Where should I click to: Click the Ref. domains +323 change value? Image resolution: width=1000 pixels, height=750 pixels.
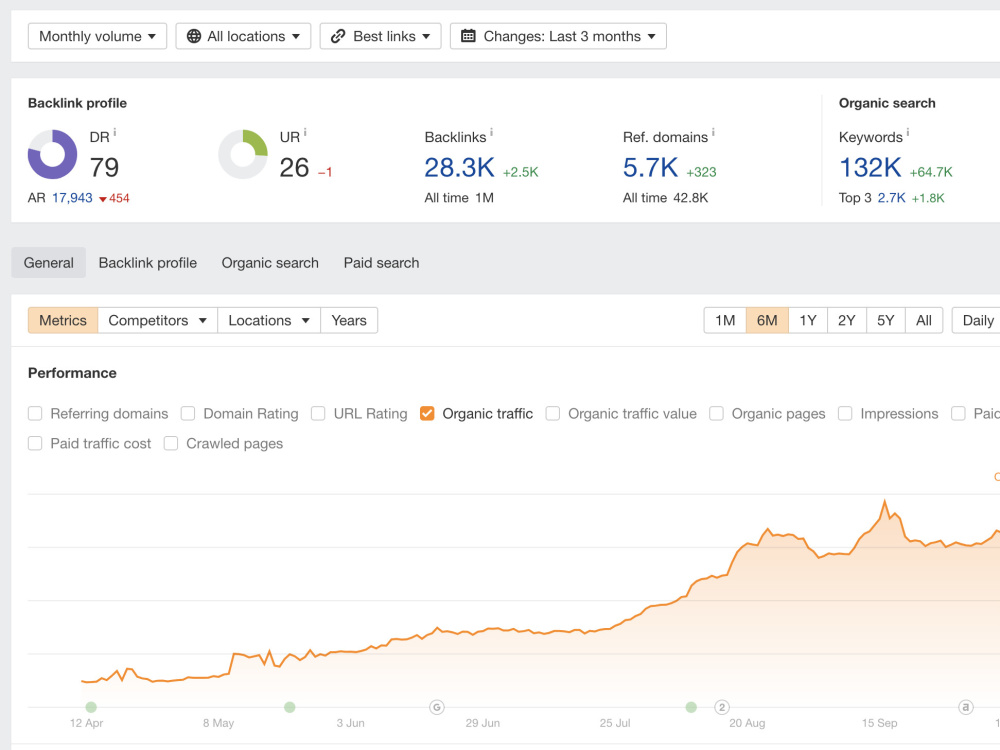click(x=702, y=172)
